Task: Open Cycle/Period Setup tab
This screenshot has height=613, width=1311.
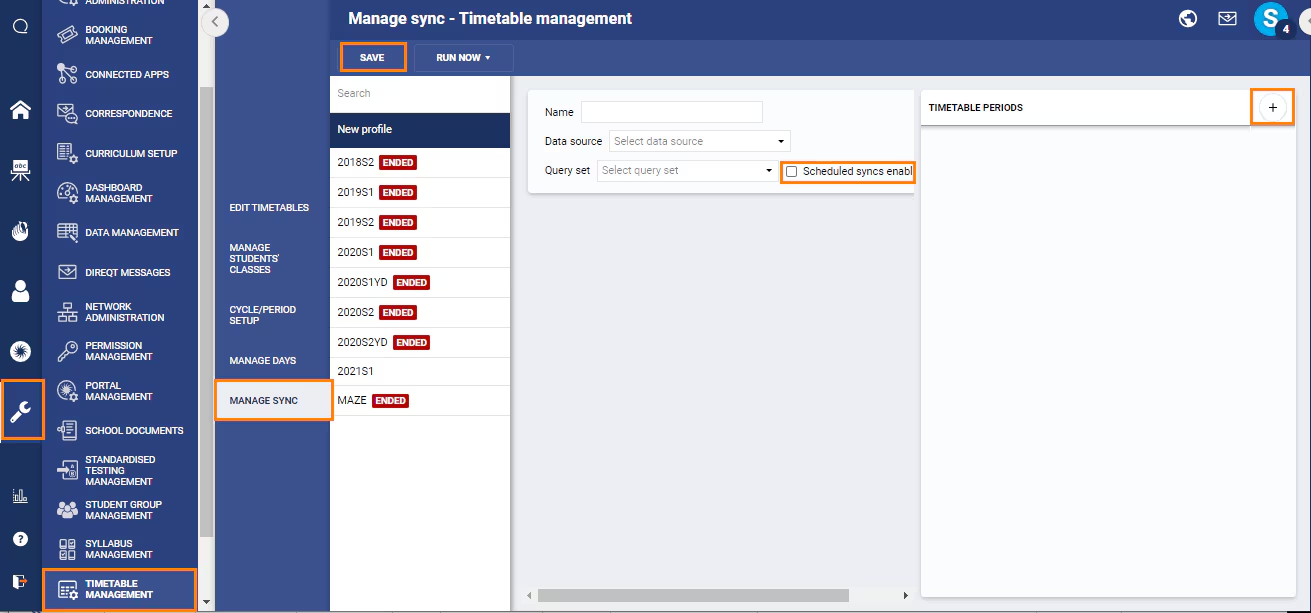Action: coord(263,315)
